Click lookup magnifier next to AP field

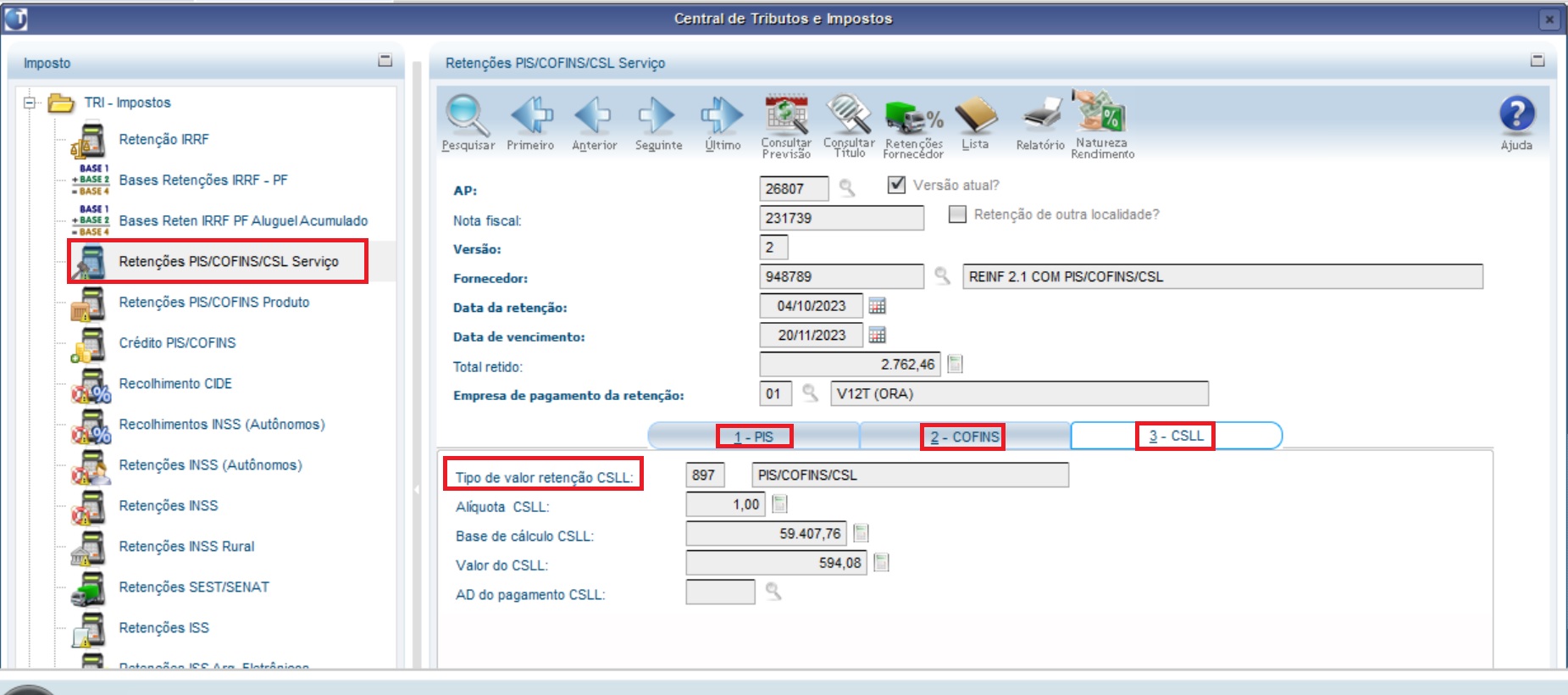846,188
